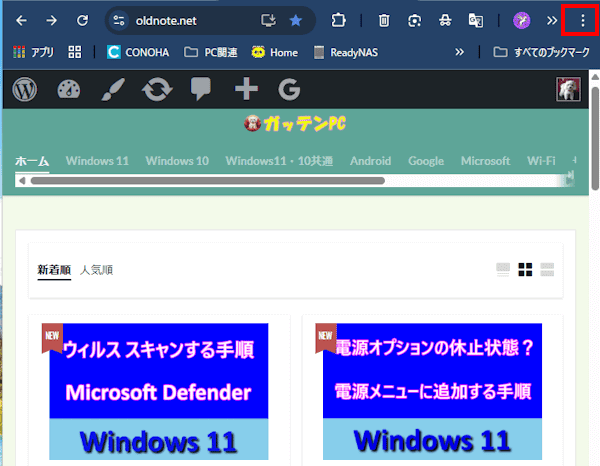Viewport: 600px width, 466px height.
Task: Click the plus New content icon
Action: click(x=246, y=89)
